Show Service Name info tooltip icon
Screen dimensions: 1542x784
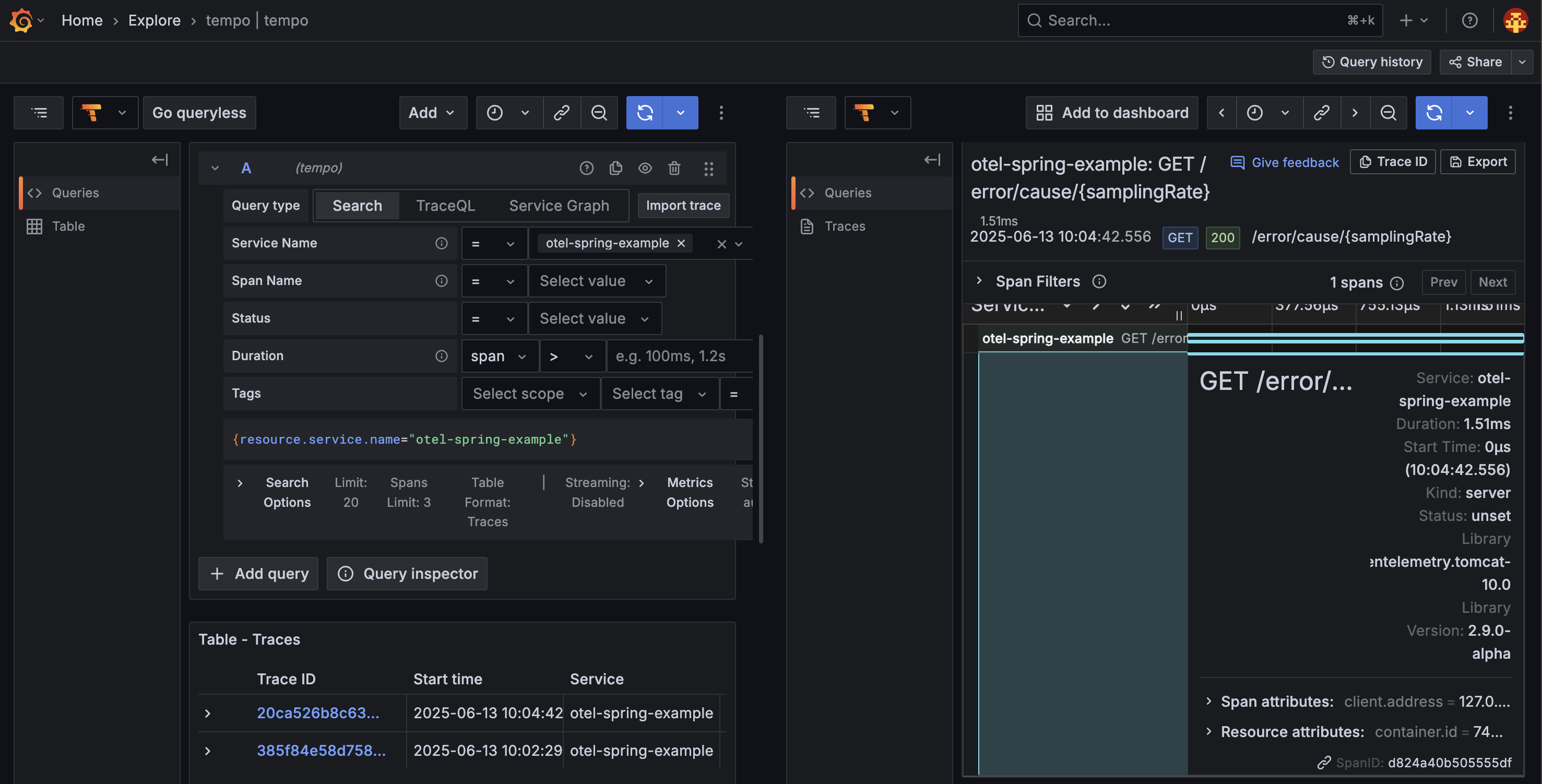[441, 243]
